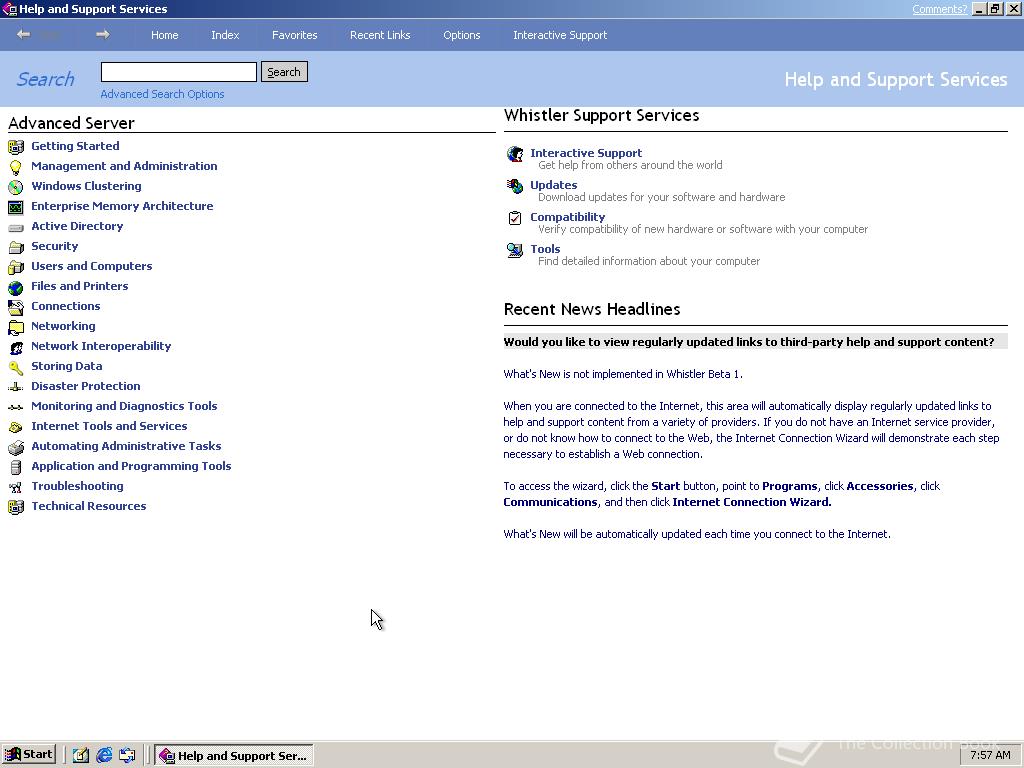The image size is (1024, 768).
Task: Click the Search button
Action: tap(284, 72)
